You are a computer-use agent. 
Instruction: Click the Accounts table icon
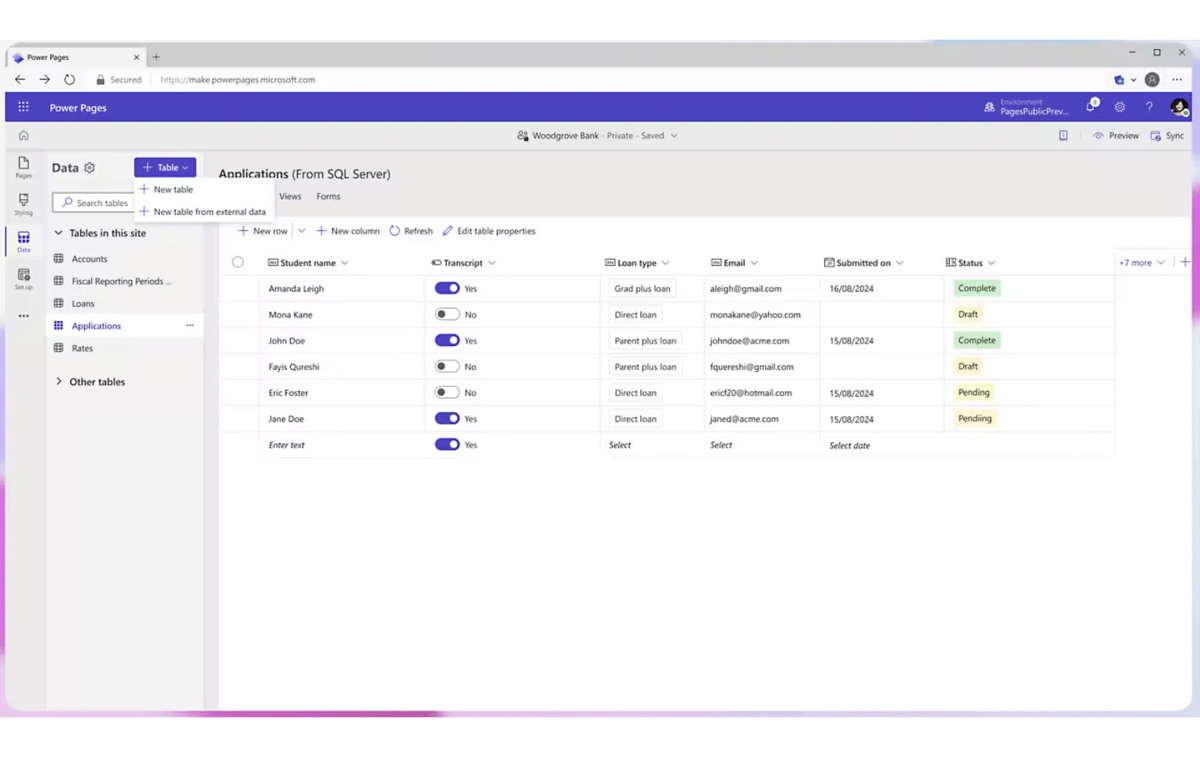(x=58, y=259)
